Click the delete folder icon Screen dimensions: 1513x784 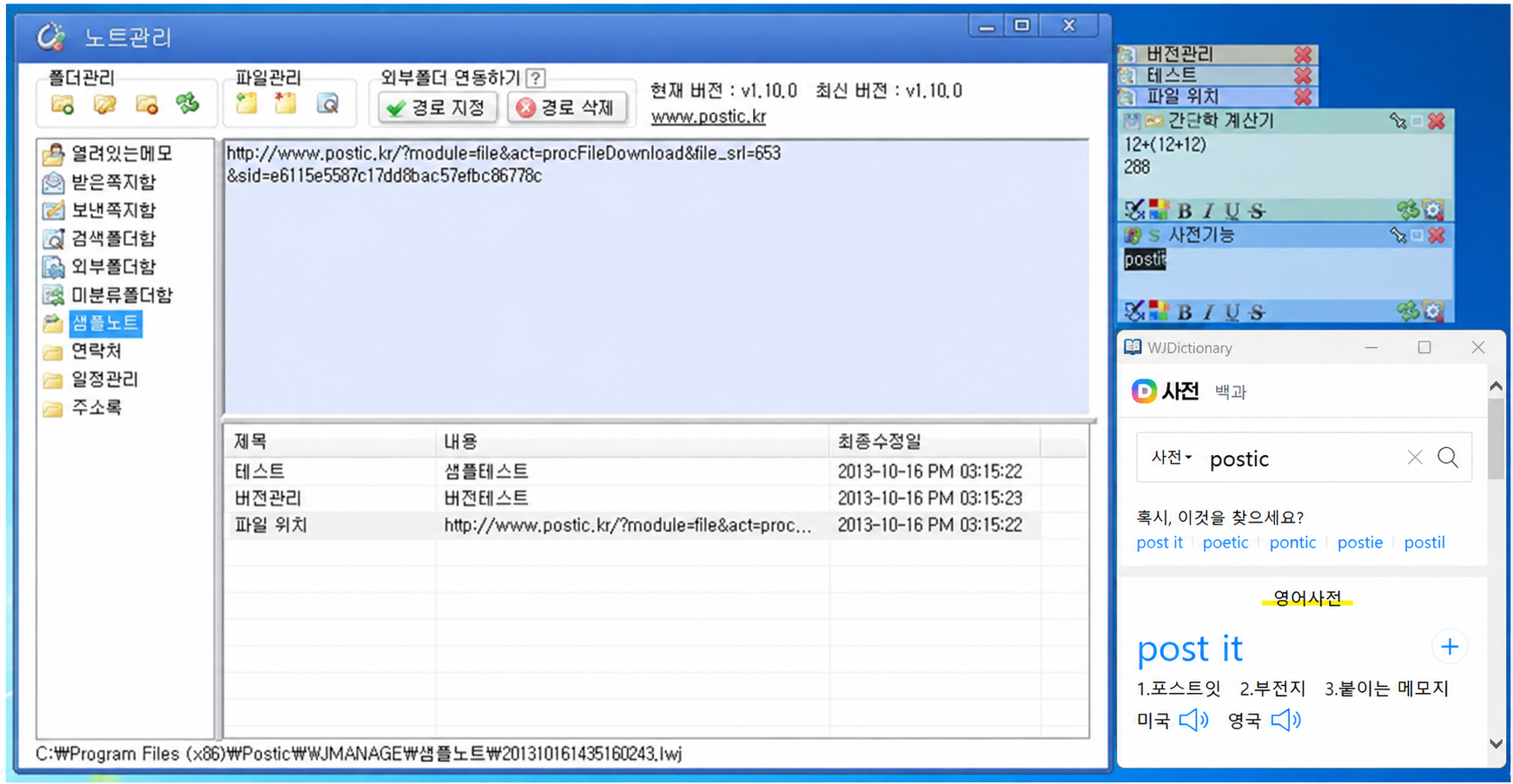147,105
